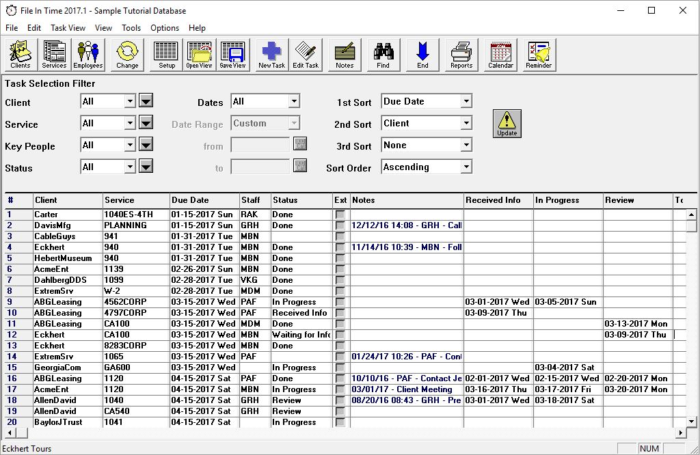Open the Reminder toolbar icon
The height and width of the screenshot is (455, 700).
[539, 54]
